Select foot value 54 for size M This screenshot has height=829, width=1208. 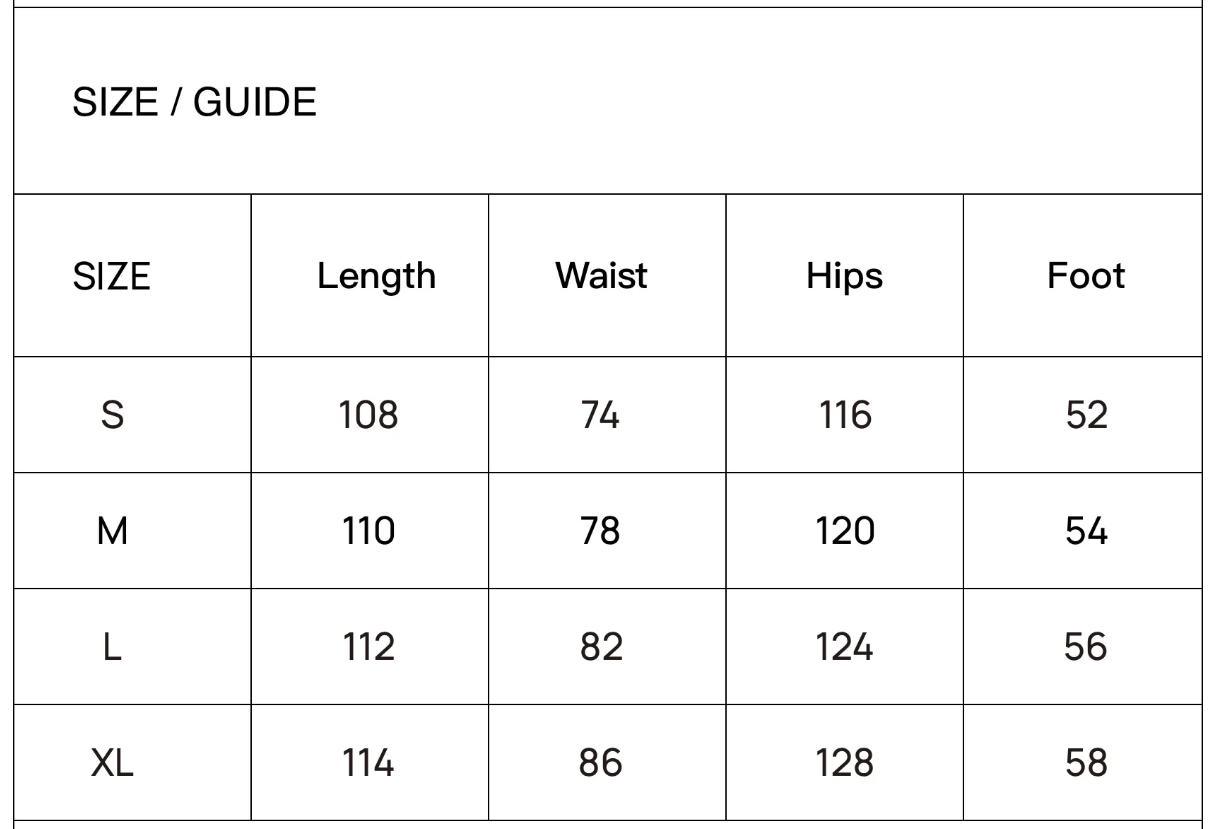point(1085,531)
